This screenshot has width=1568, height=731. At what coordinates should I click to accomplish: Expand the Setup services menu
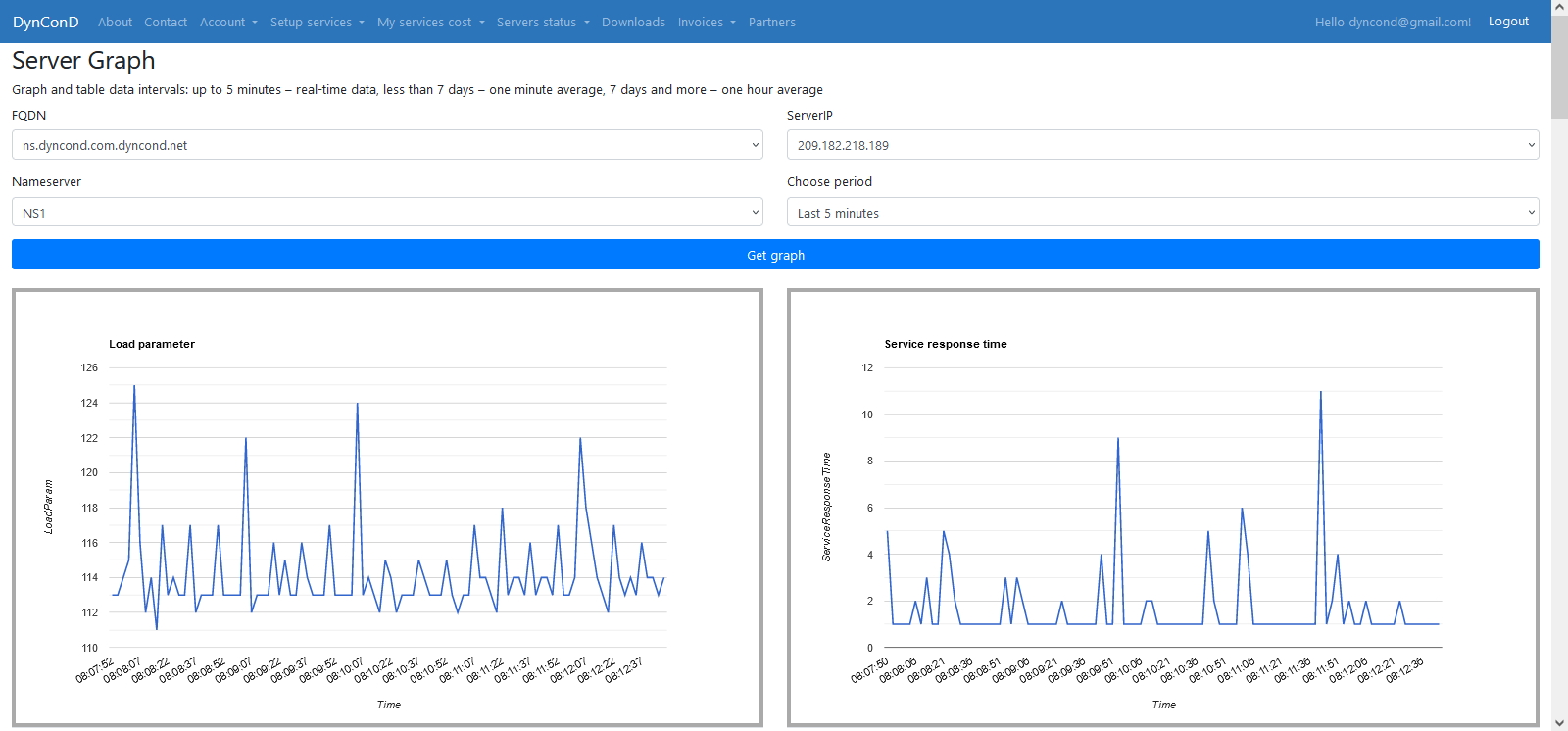pos(317,22)
